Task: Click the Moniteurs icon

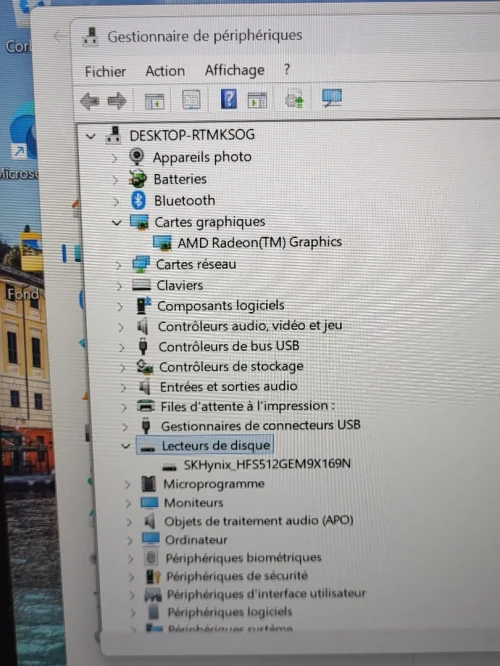Action: tap(149, 502)
